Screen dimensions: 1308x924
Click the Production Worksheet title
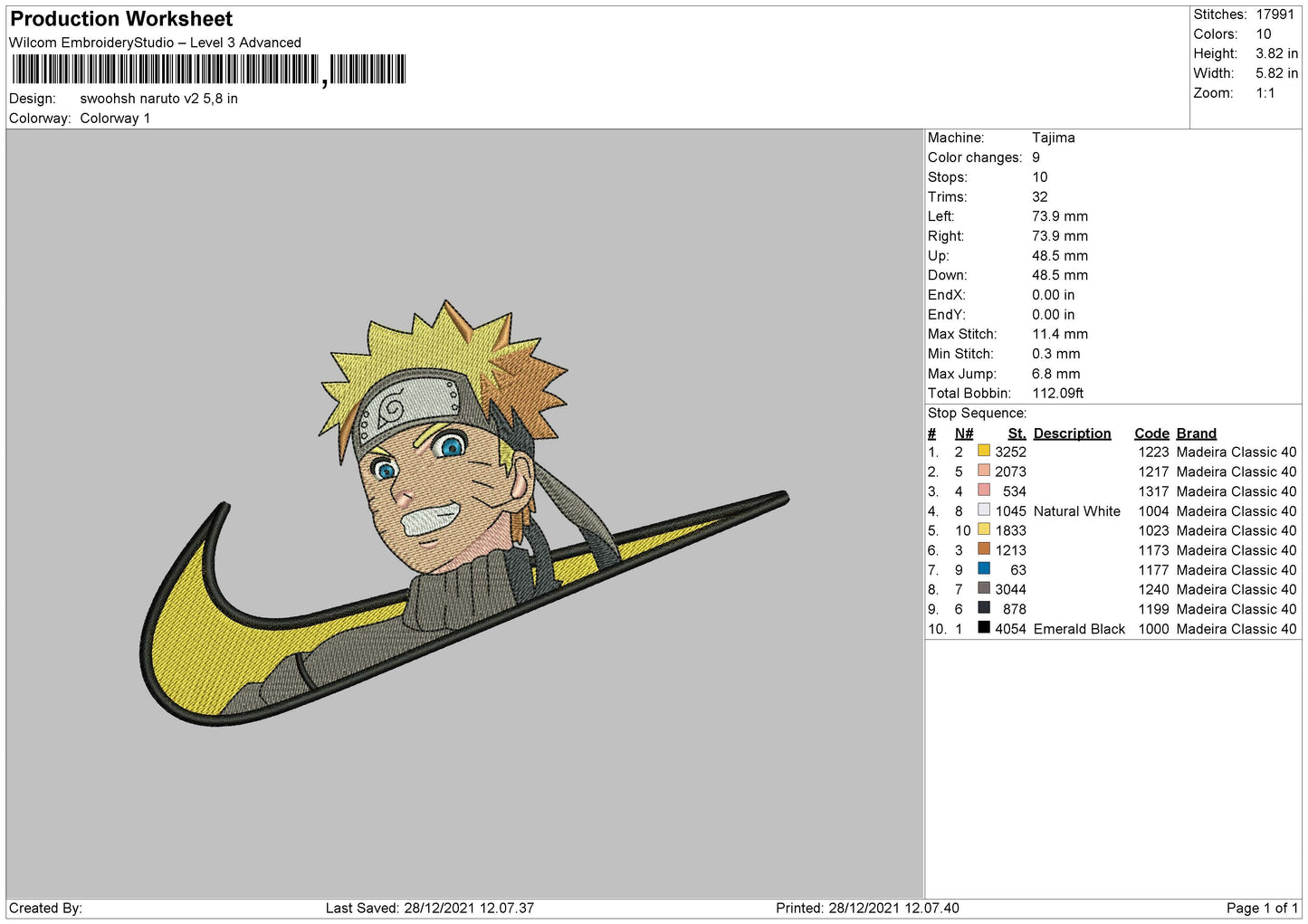pos(121,19)
